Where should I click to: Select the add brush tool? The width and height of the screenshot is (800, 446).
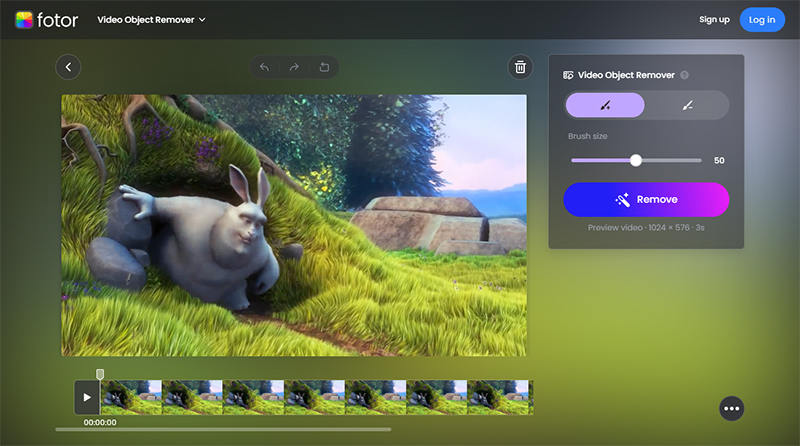tap(605, 105)
